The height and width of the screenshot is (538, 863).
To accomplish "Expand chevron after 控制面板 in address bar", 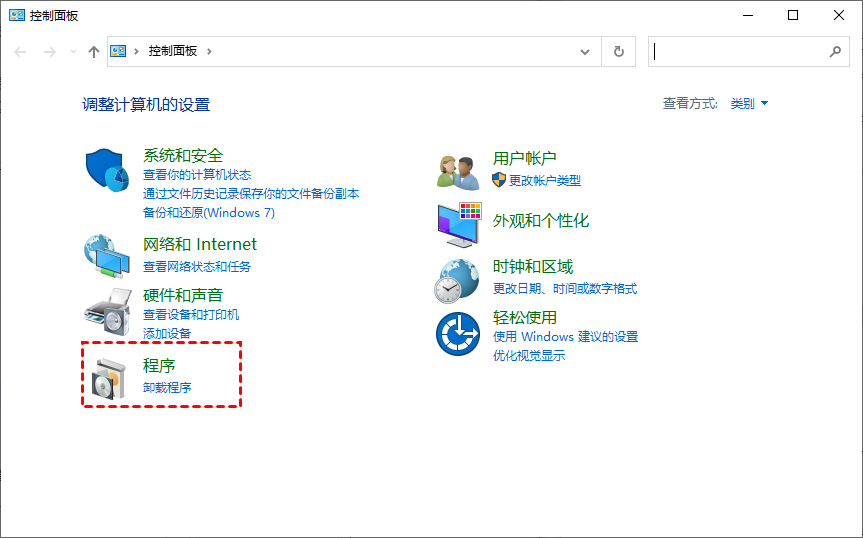I will (209, 51).
